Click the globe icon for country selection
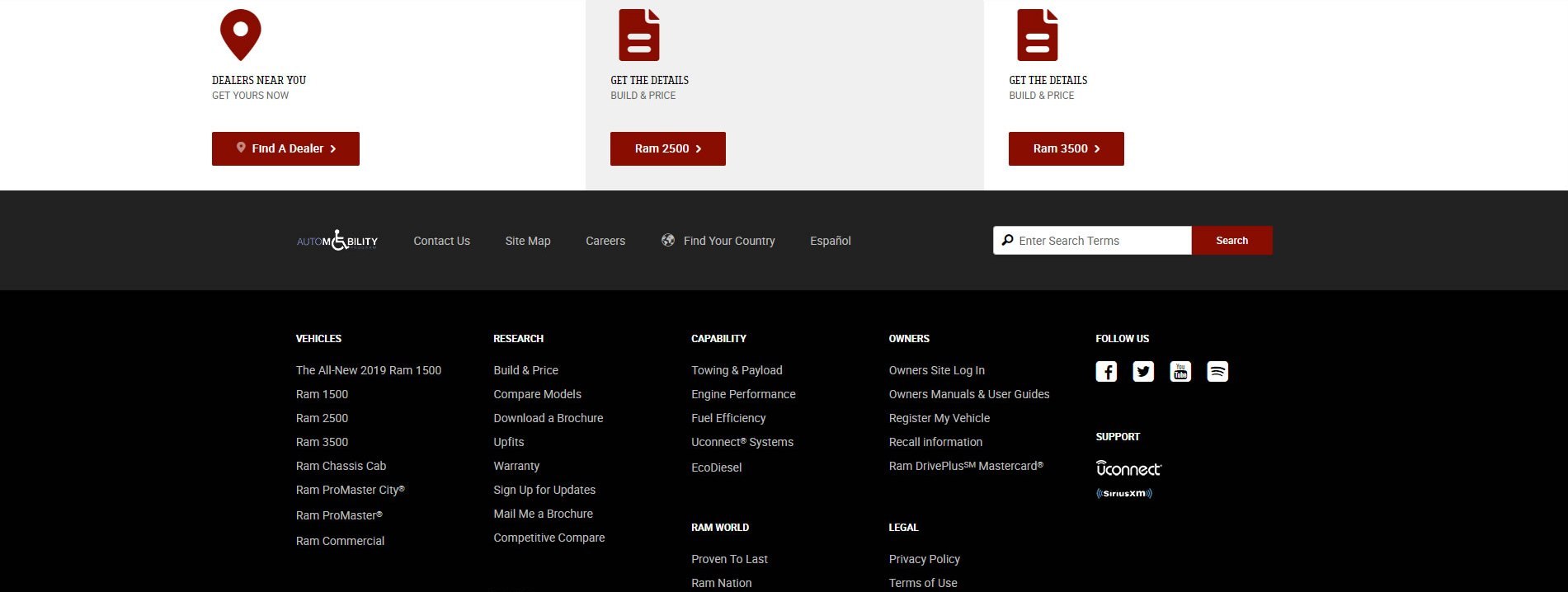The height and width of the screenshot is (592, 1568). [668, 240]
